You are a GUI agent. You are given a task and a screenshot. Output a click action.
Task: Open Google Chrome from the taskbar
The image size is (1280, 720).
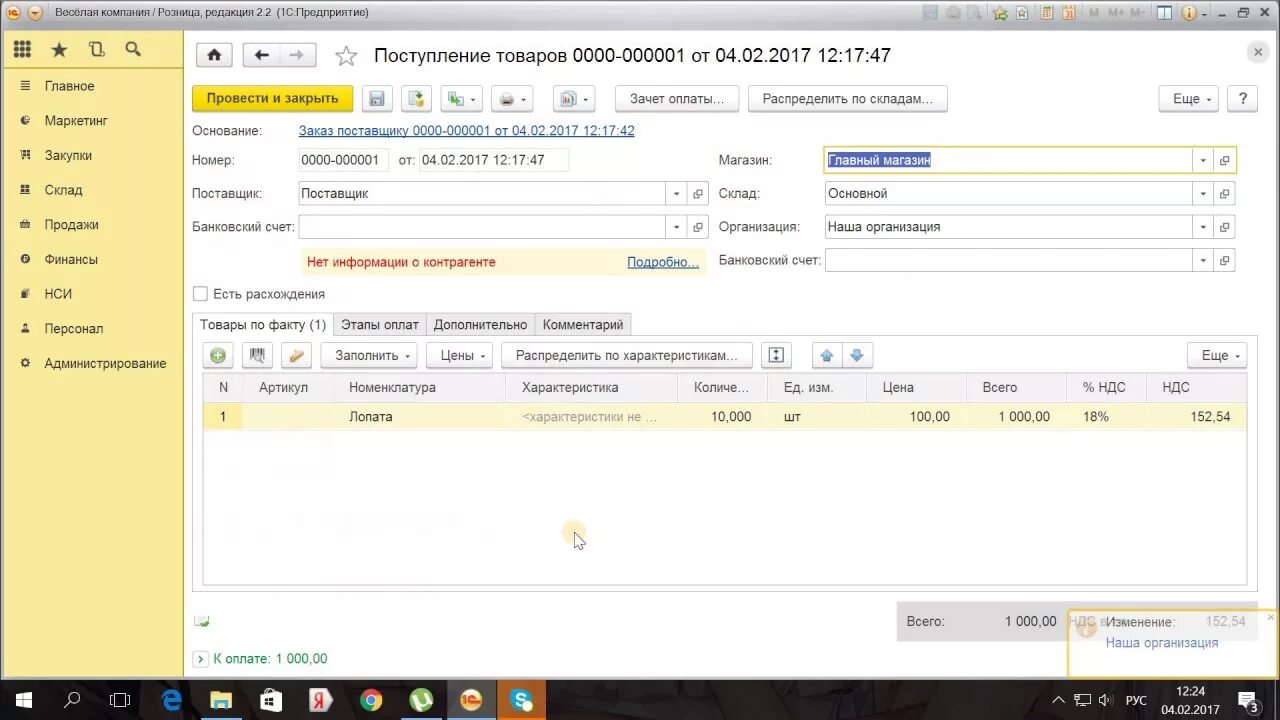pos(371,700)
